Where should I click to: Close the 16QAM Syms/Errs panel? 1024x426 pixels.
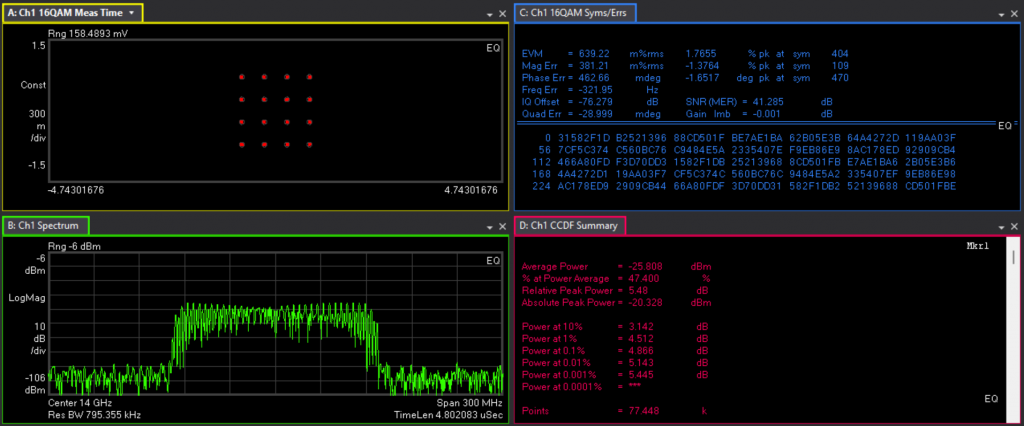(x=1013, y=15)
